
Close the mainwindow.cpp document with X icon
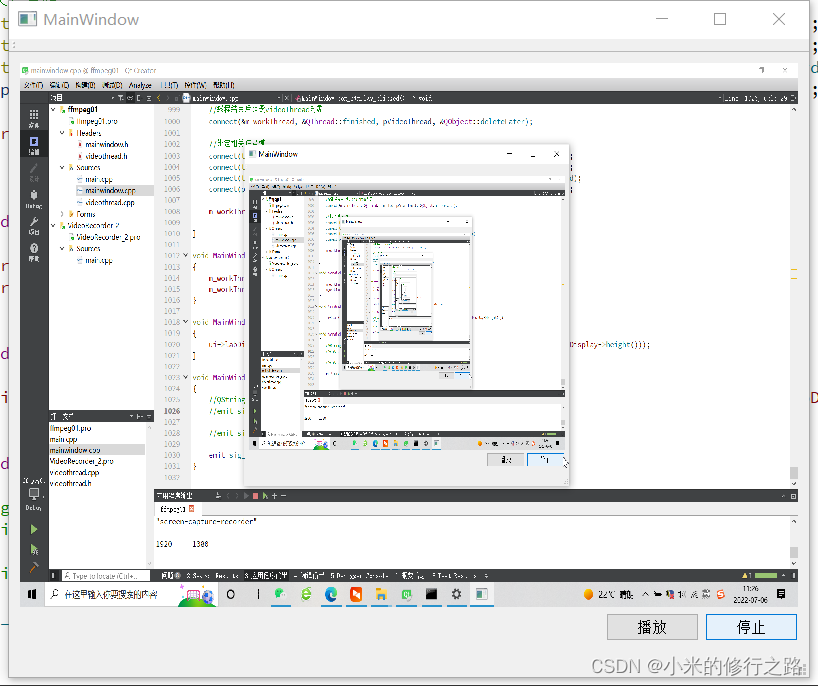(286, 98)
